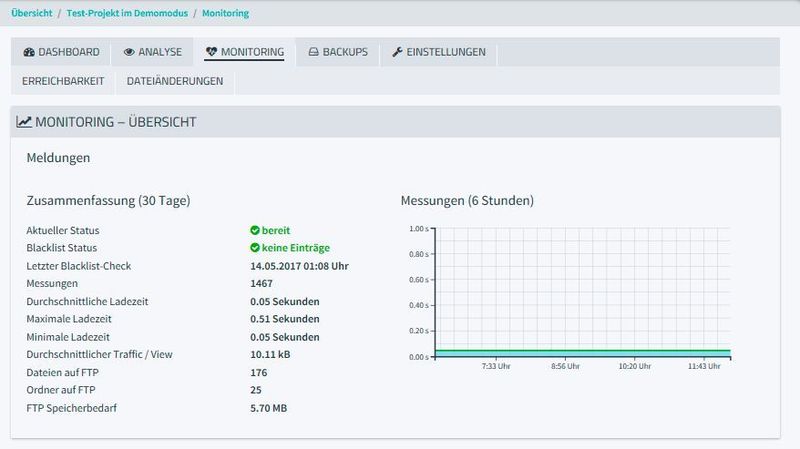The image size is (800, 449).
Task: Click the eye icon beside Analyse
Action: coord(129,52)
